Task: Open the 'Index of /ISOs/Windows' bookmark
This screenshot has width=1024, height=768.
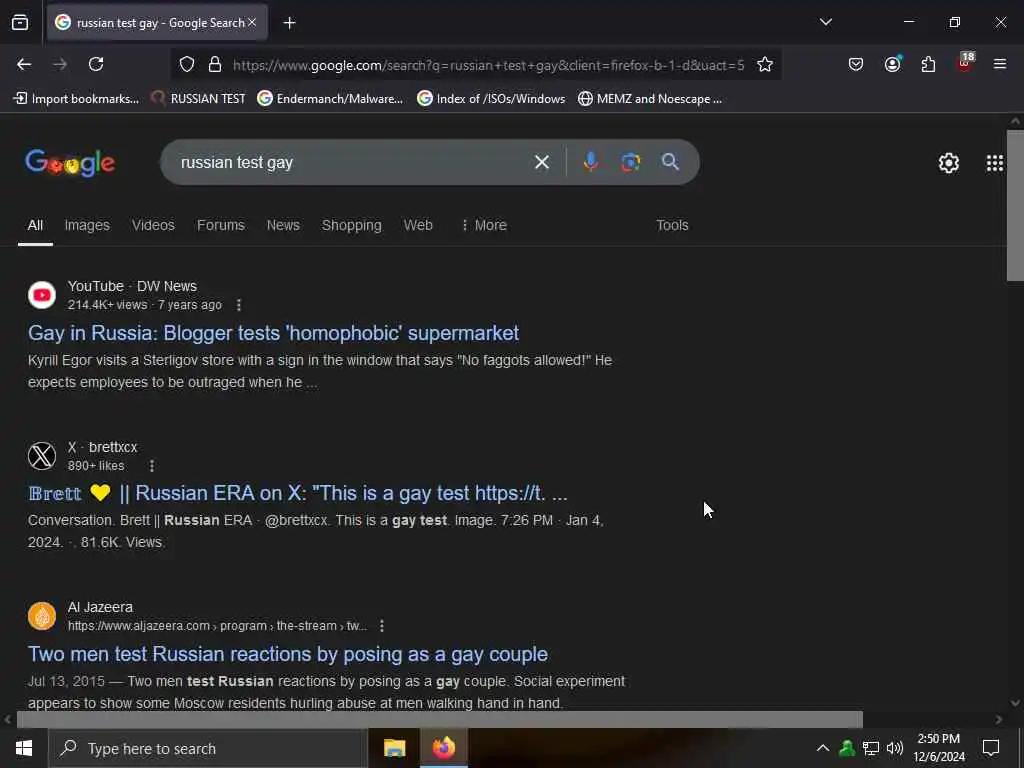Action: tap(491, 99)
